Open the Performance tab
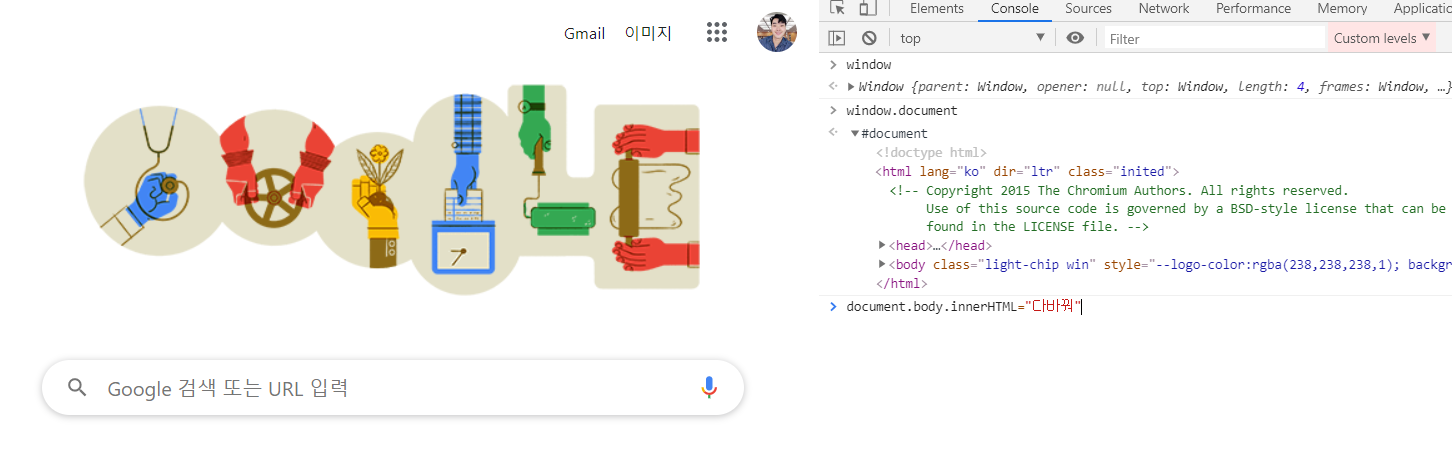 (x=1253, y=9)
